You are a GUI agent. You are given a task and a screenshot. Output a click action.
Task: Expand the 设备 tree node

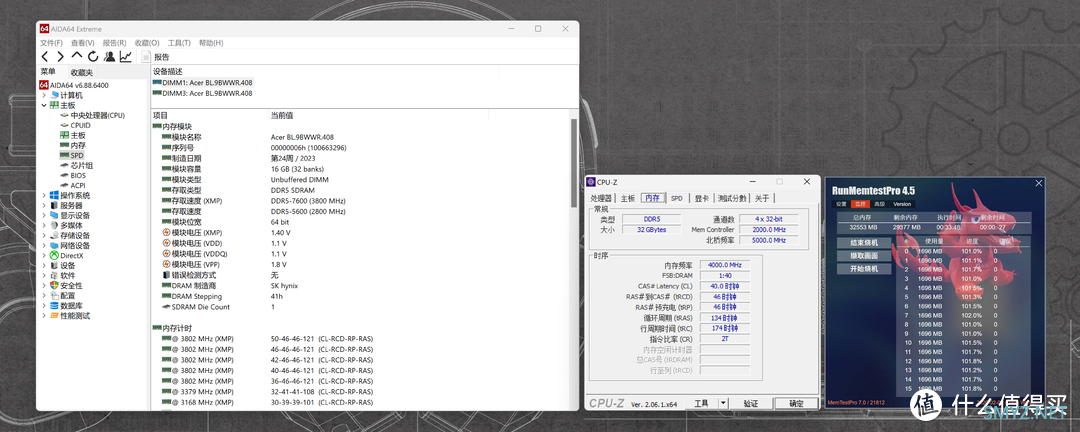click(44, 265)
